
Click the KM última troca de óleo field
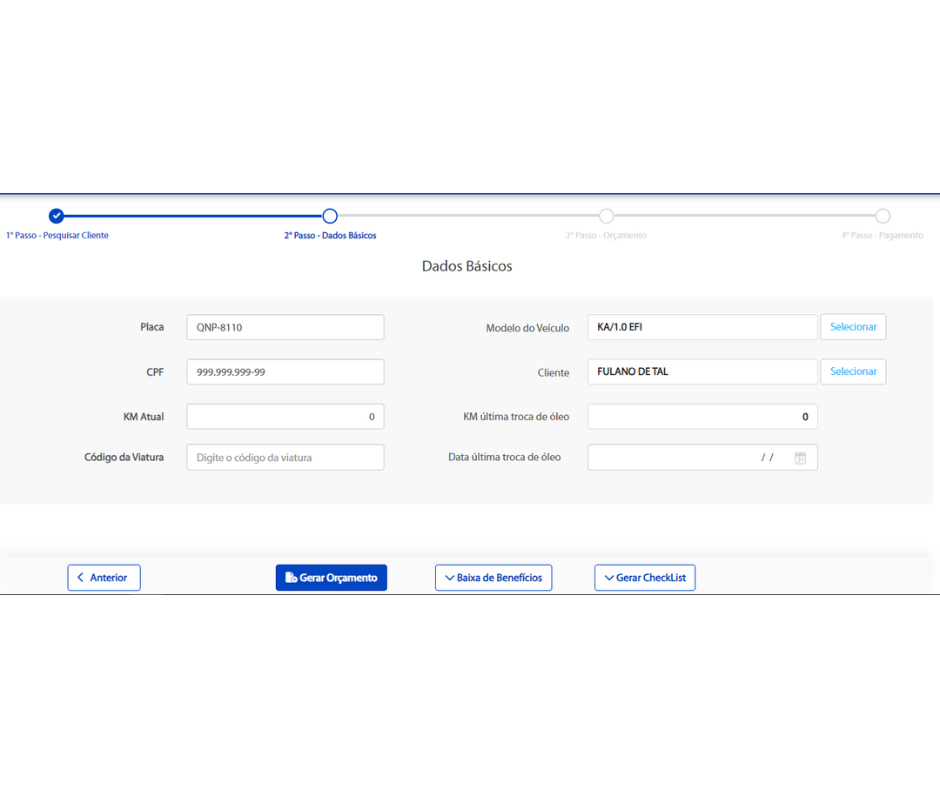click(x=703, y=416)
